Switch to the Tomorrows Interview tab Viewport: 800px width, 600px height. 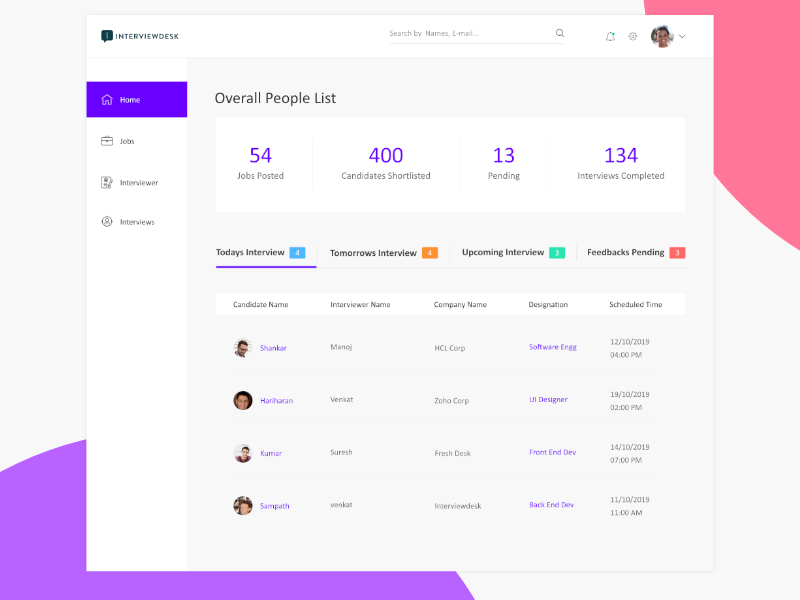373,253
